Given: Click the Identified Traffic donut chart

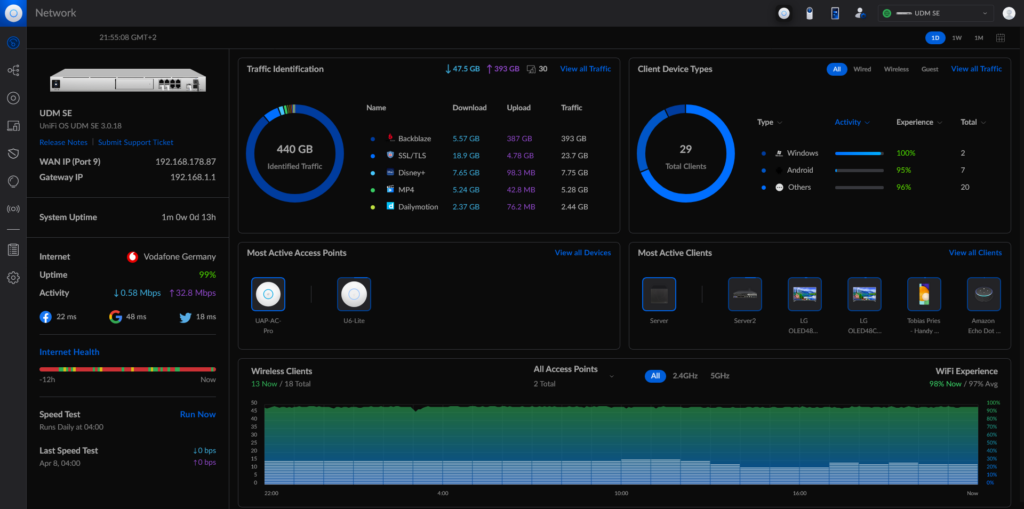Looking at the screenshot, I should [x=295, y=154].
